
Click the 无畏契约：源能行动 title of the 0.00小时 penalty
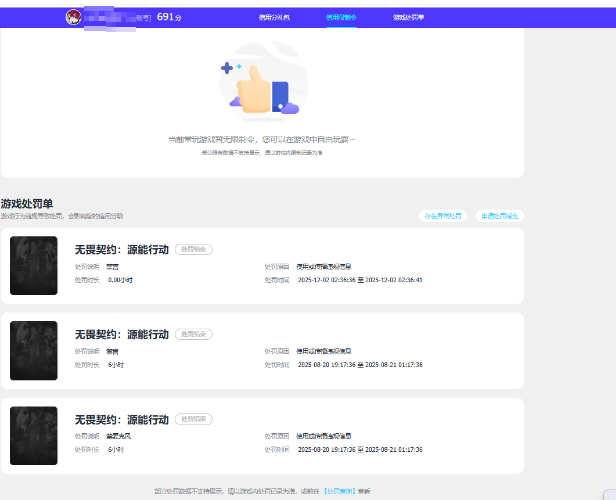[x=122, y=249]
